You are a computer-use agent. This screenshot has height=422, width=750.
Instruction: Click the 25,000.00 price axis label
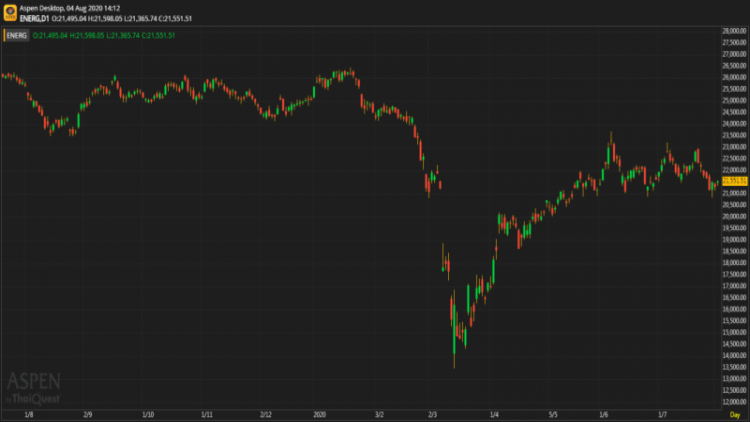[x=735, y=100]
